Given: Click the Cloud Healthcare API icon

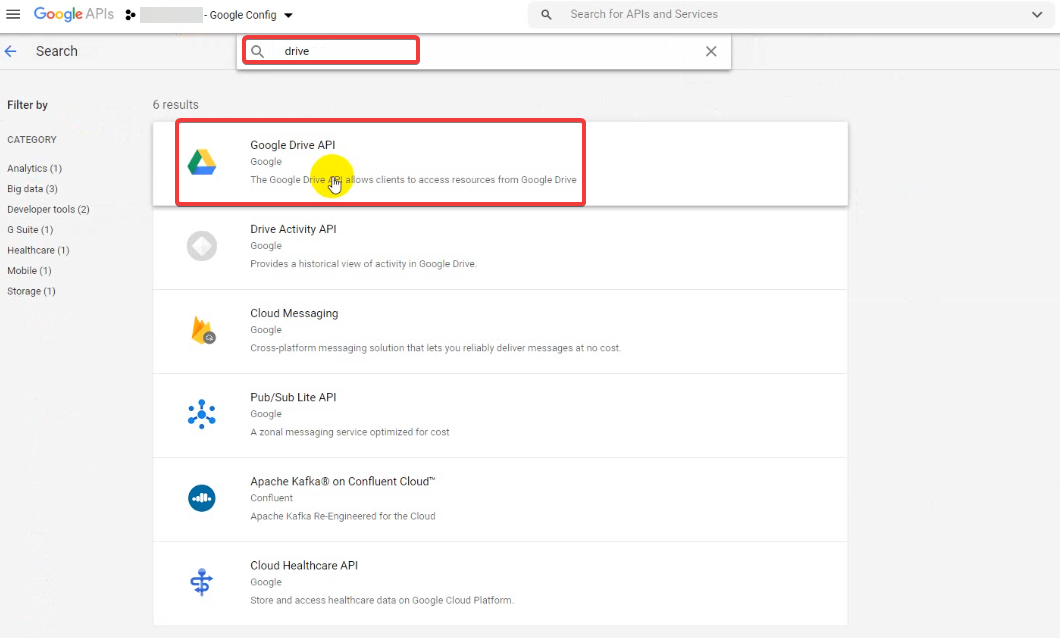Looking at the screenshot, I should (x=202, y=582).
